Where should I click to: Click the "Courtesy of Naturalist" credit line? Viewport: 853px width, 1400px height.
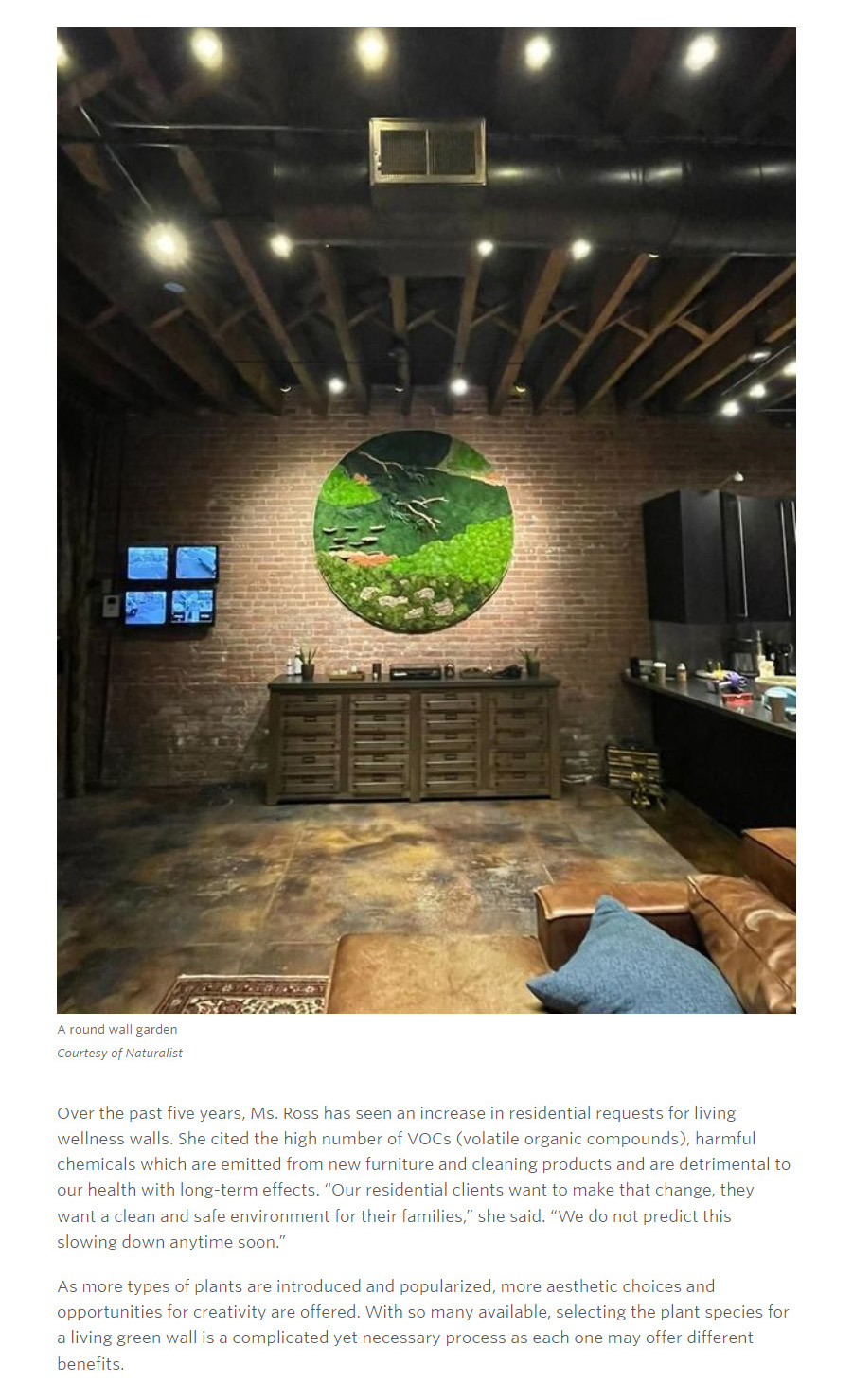tap(119, 1053)
